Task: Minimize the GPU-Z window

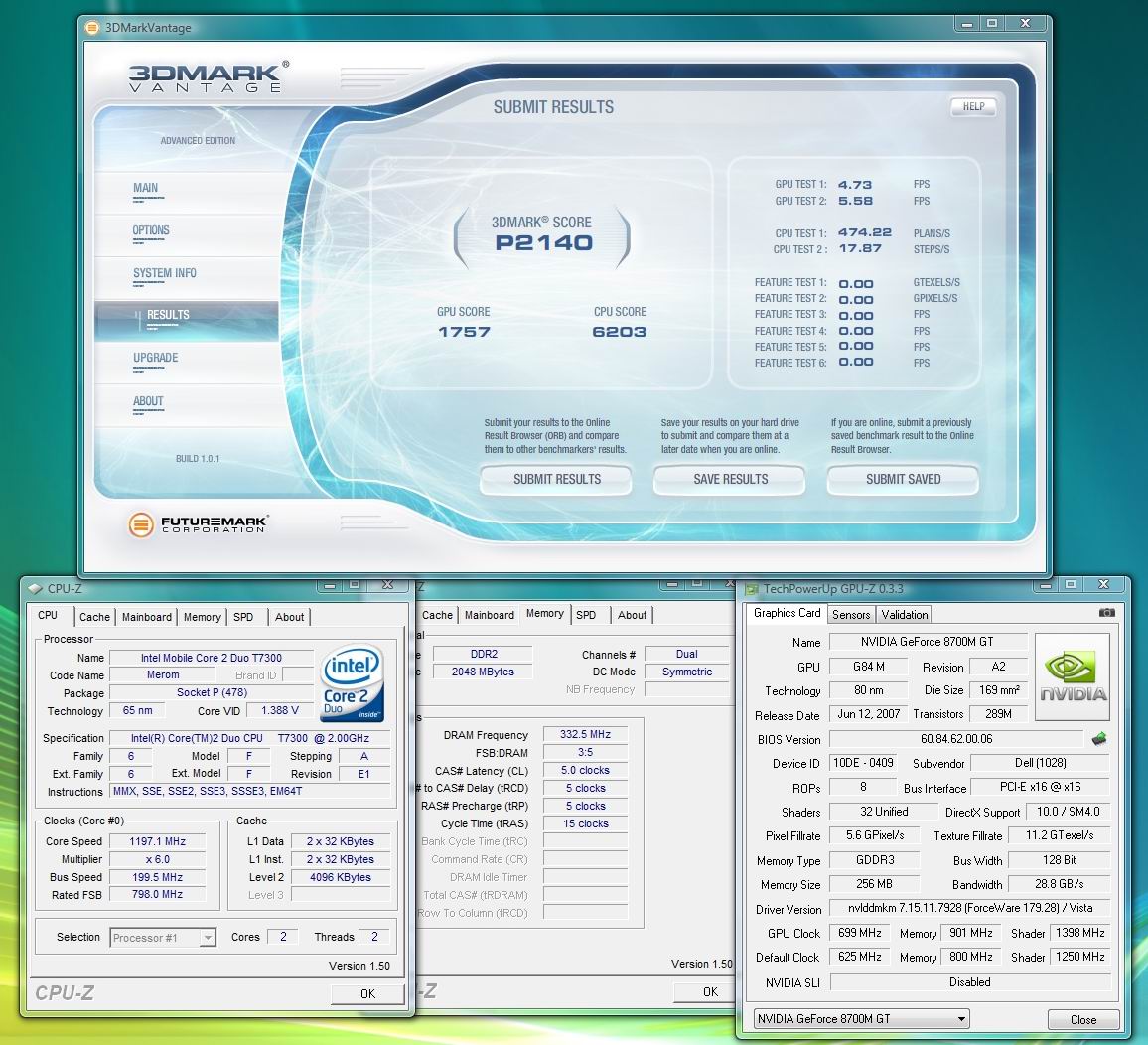Action: (x=1045, y=584)
